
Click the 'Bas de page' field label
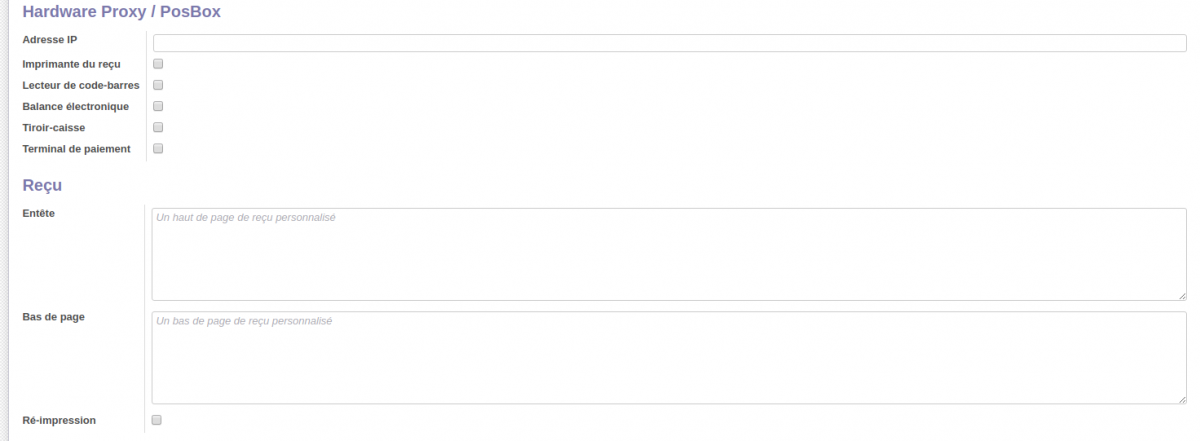point(53,317)
